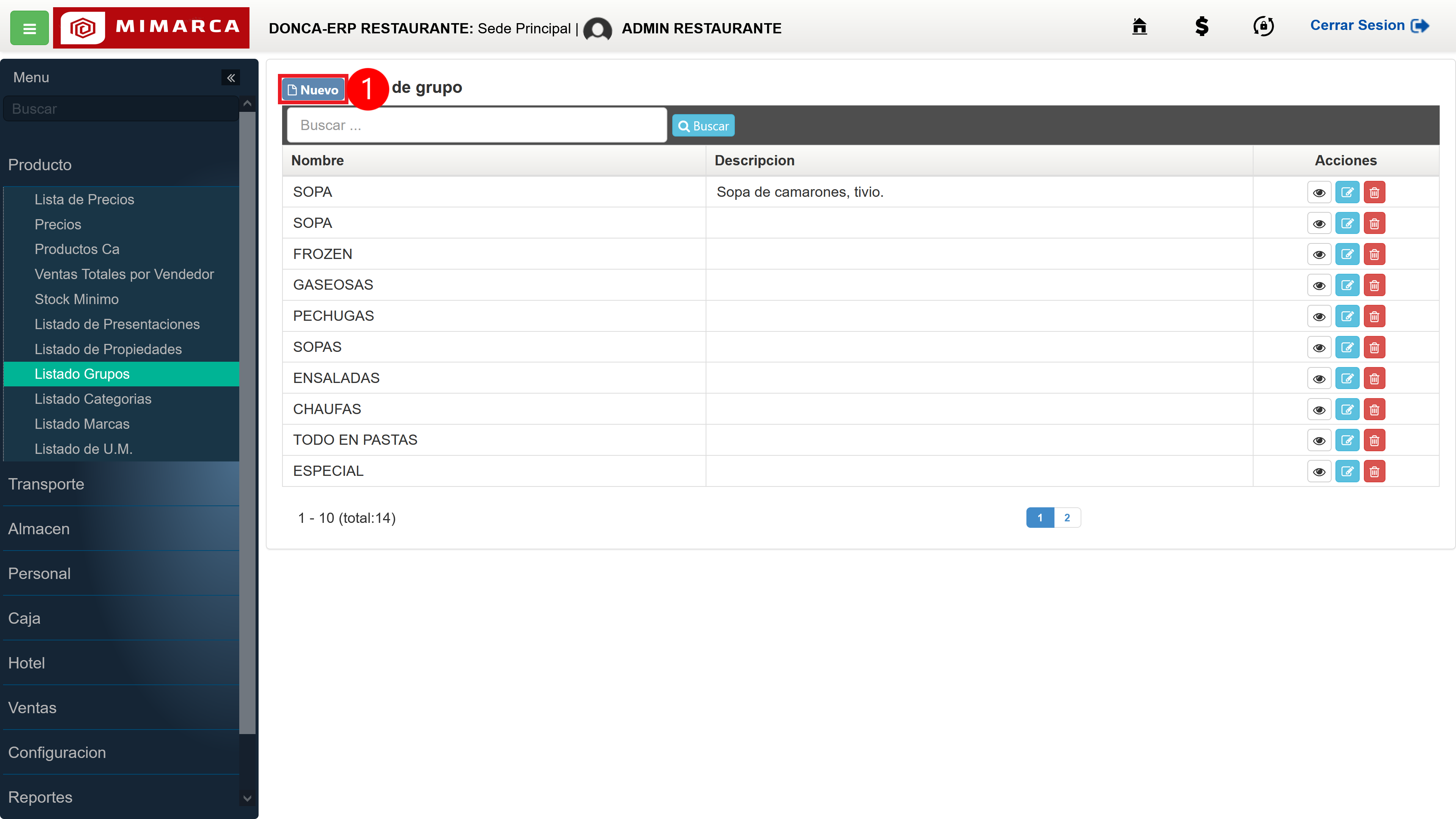View the GASEOSAS group
This screenshot has height=819, width=1456.
point(1319,286)
